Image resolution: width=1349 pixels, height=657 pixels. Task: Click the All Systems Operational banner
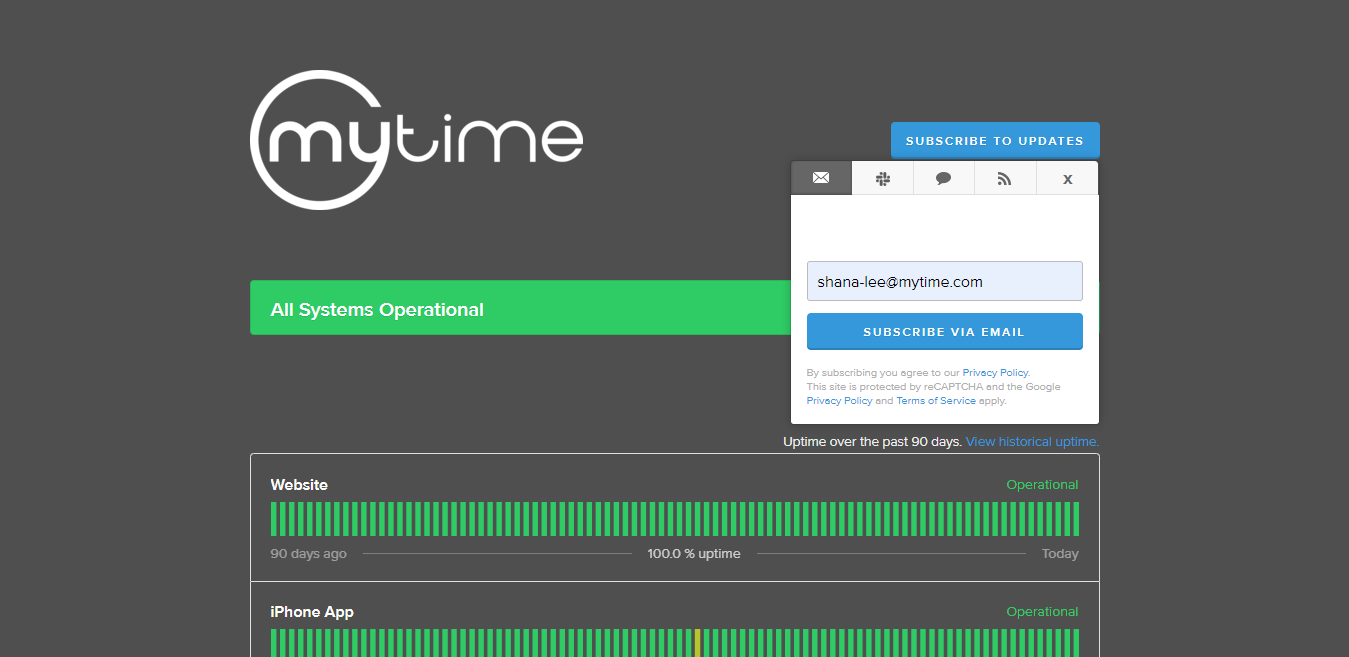[x=520, y=308]
